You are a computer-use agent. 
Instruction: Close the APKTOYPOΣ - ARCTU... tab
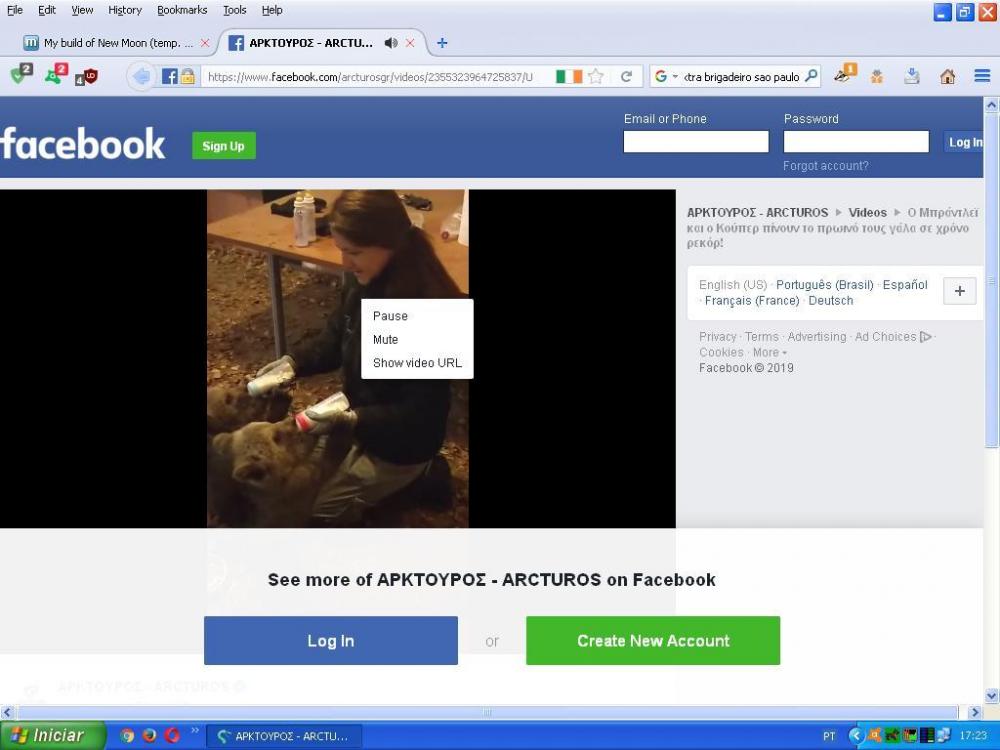pyautogui.click(x=410, y=43)
